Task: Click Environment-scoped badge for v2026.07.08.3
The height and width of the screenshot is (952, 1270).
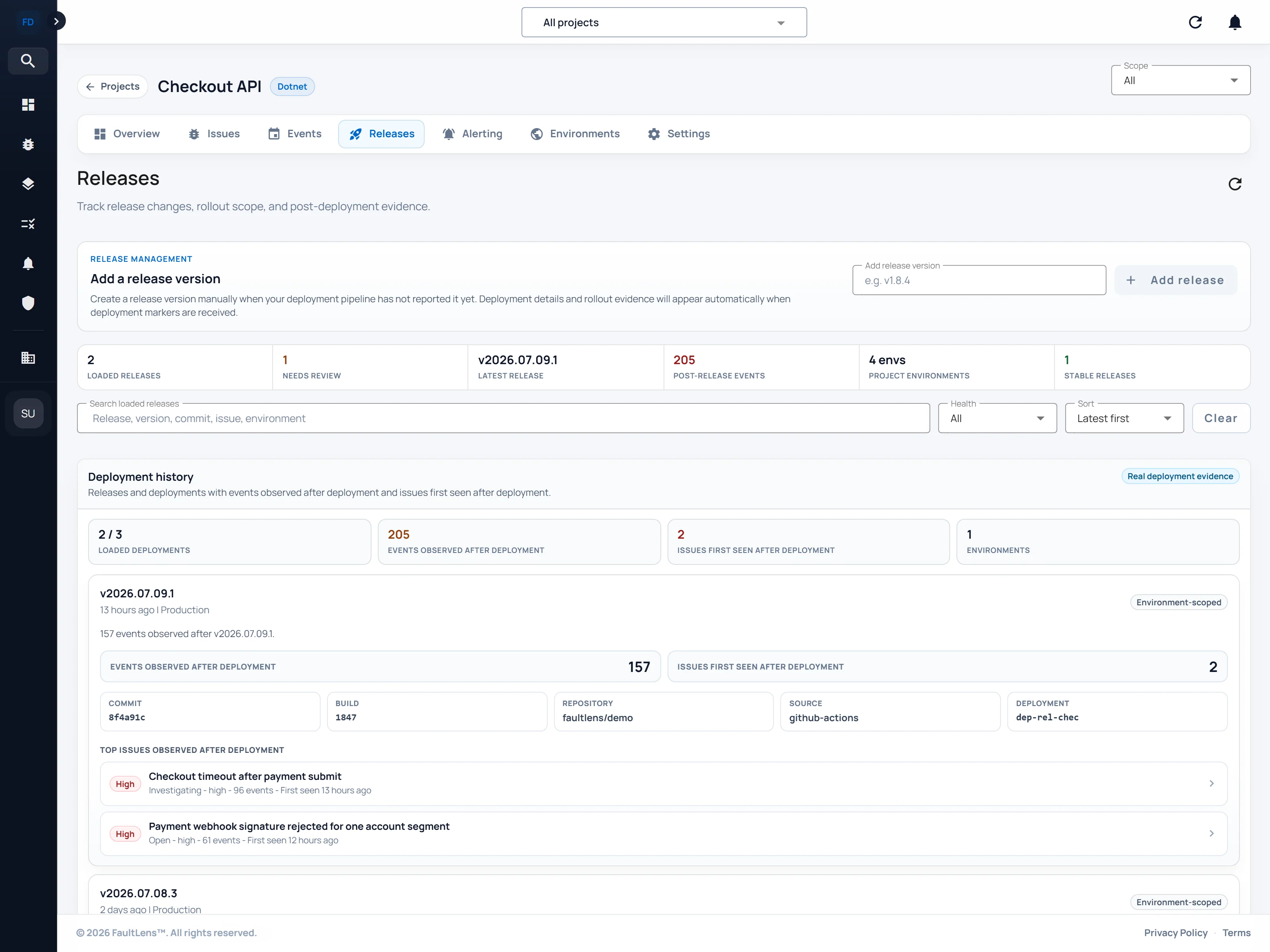Action: pyautogui.click(x=1179, y=902)
